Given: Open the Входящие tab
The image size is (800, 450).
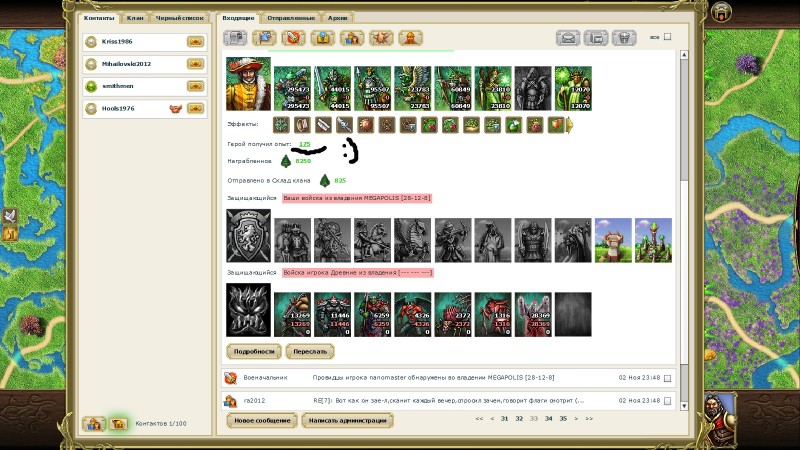Looking at the screenshot, I should [x=238, y=18].
